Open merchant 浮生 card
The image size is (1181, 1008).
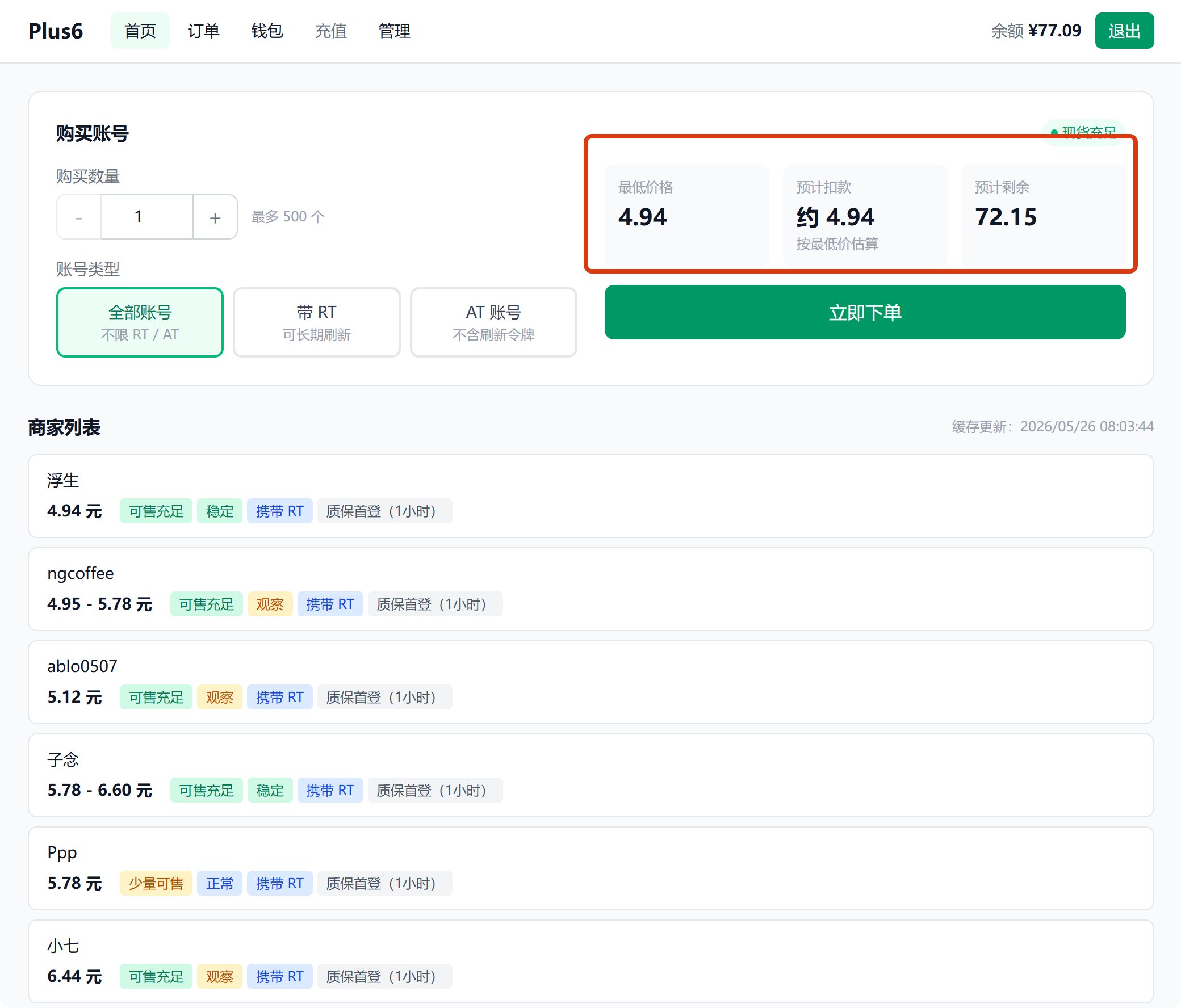591,495
